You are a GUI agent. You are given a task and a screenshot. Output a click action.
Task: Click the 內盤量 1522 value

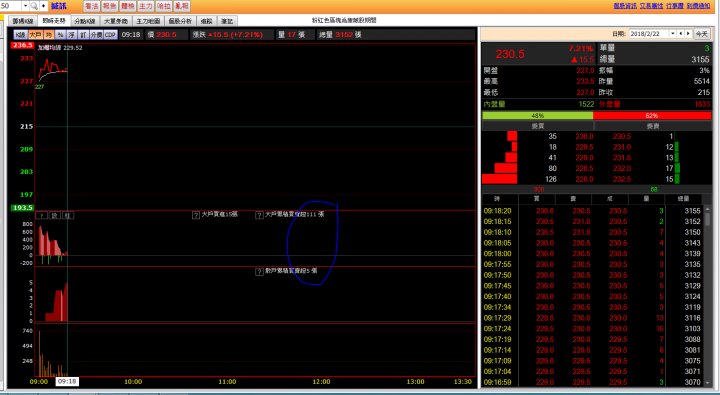tap(586, 104)
